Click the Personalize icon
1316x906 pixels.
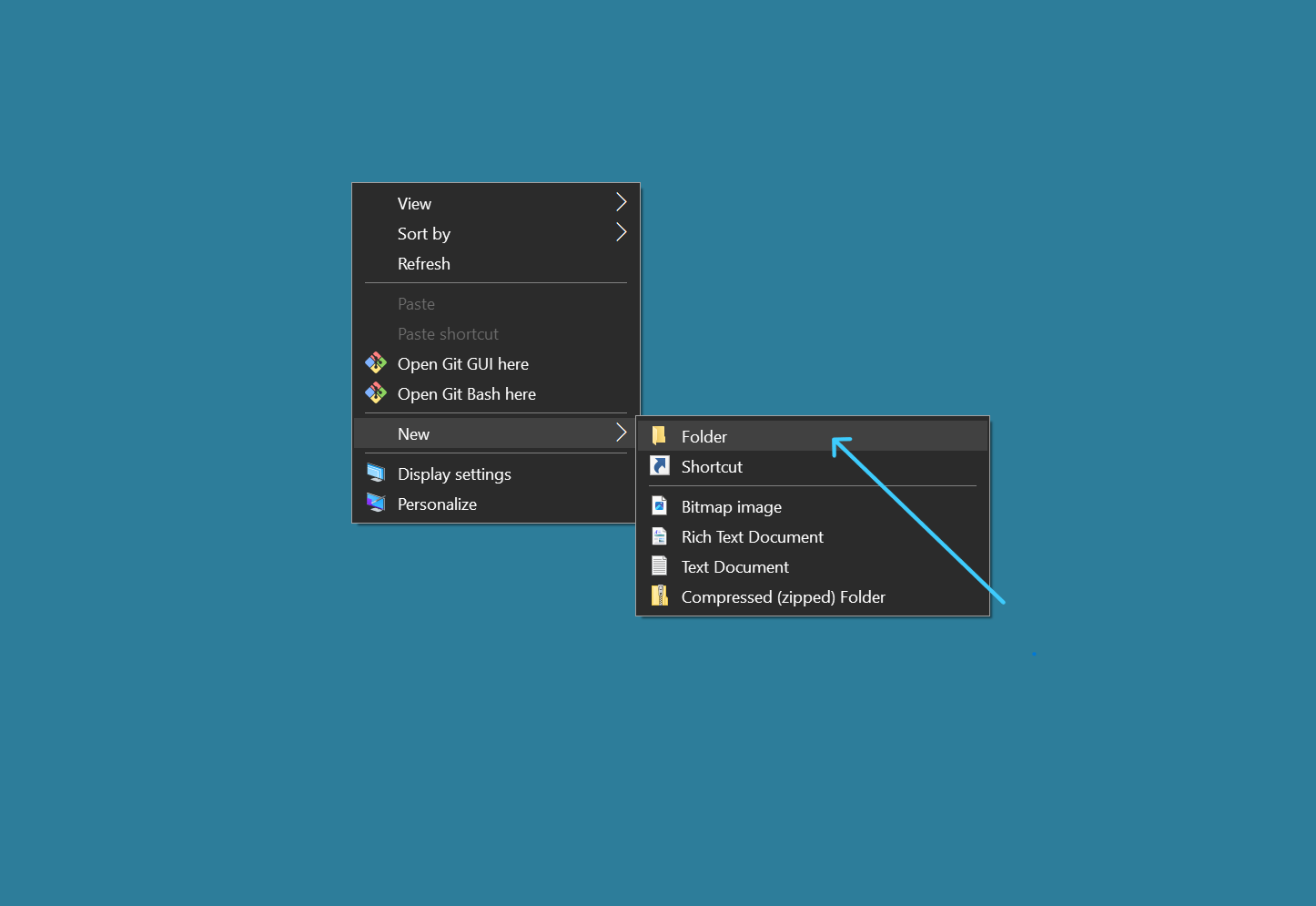coord(376,503)
